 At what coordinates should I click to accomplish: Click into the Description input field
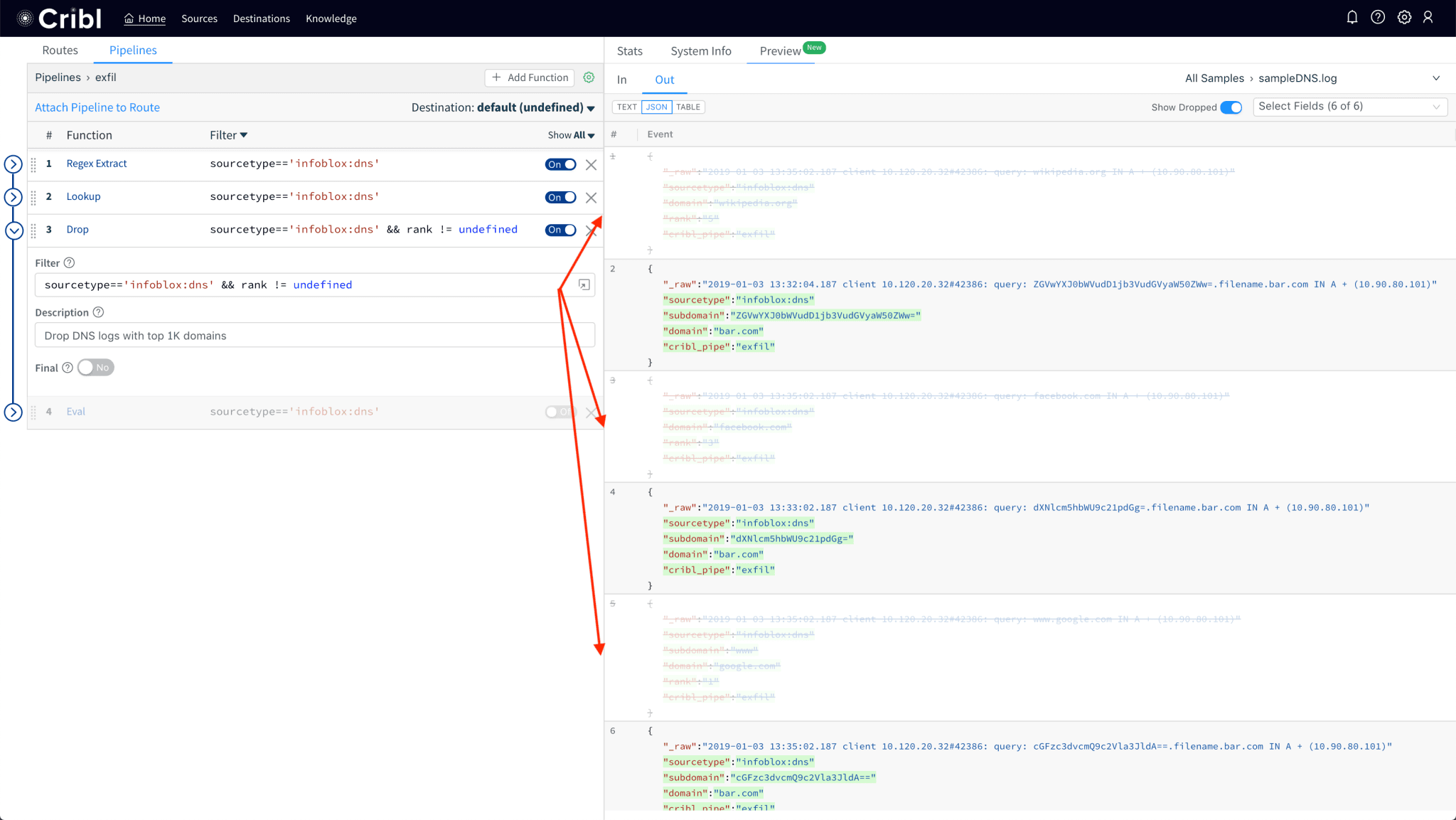314,336
